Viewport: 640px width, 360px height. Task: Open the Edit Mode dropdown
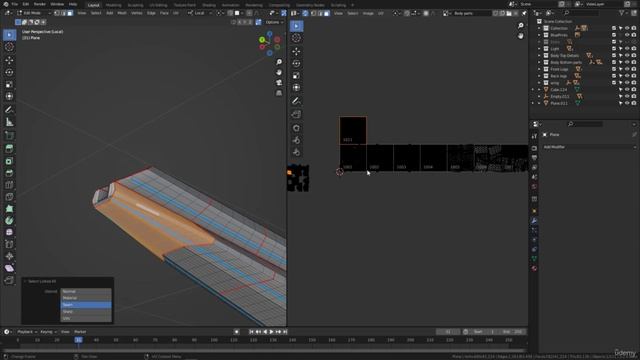(33, 13)
